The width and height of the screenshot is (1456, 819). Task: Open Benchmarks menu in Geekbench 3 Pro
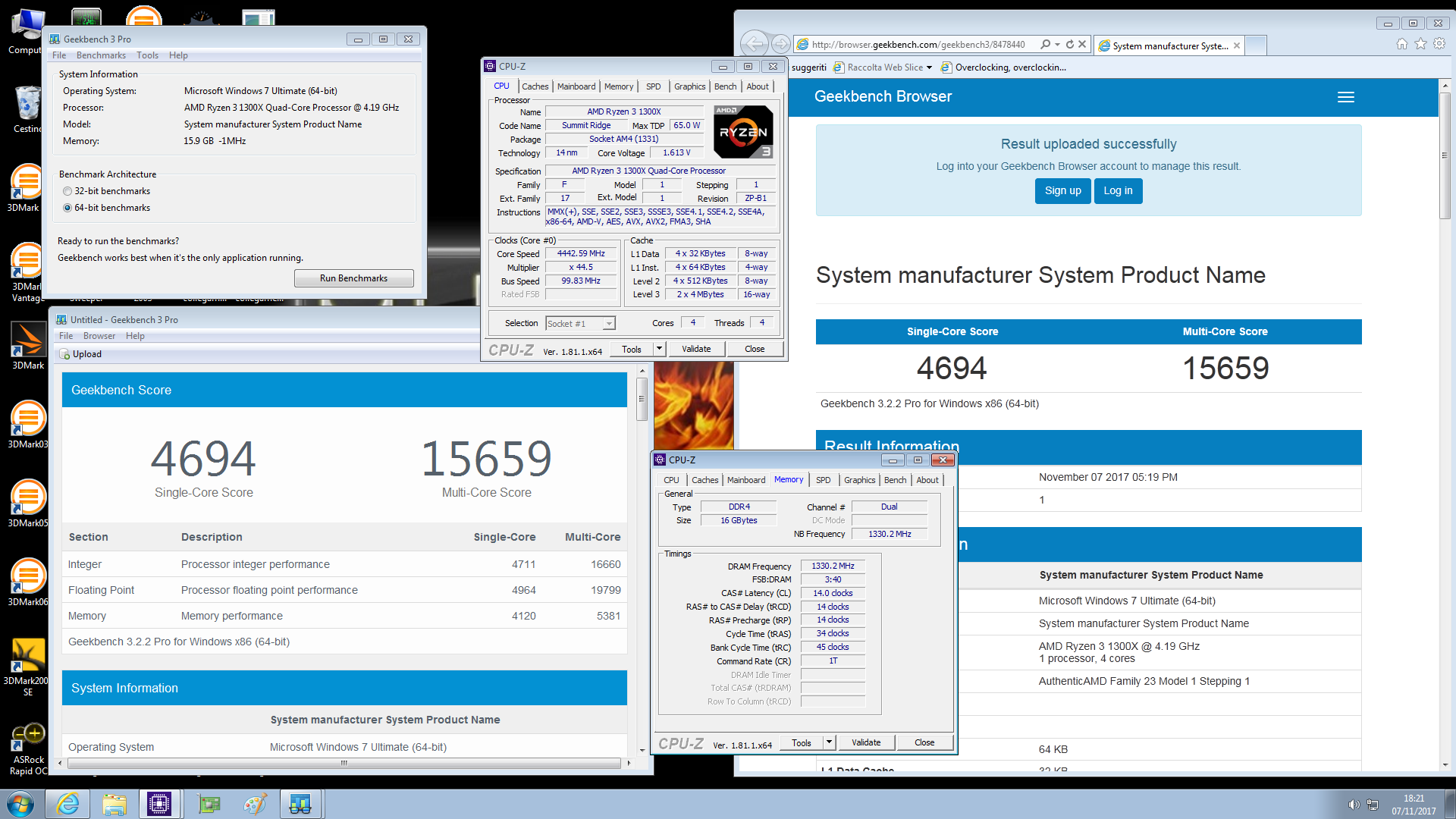[101, 55]
